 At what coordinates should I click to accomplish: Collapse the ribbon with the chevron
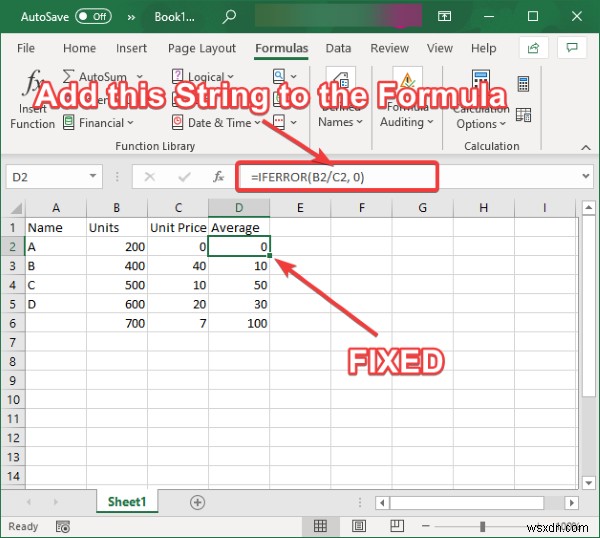coord(585,147)
